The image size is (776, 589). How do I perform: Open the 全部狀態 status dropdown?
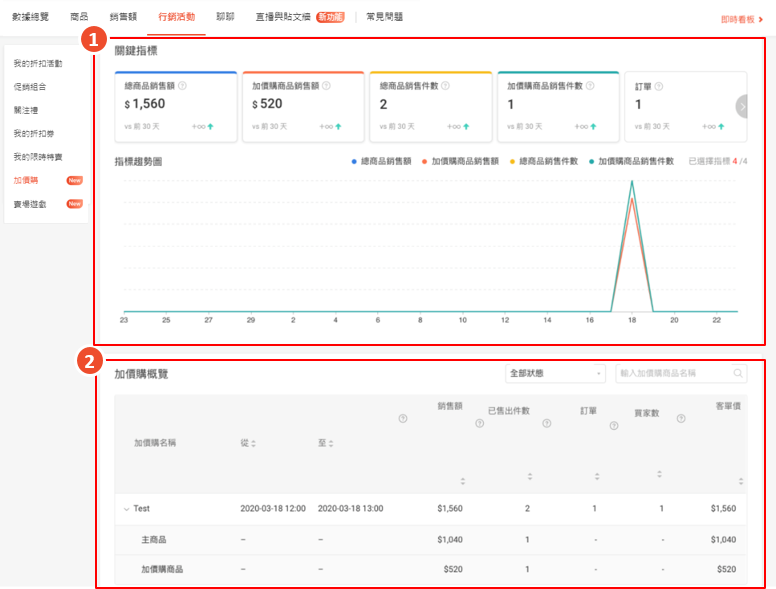point(556,373)
